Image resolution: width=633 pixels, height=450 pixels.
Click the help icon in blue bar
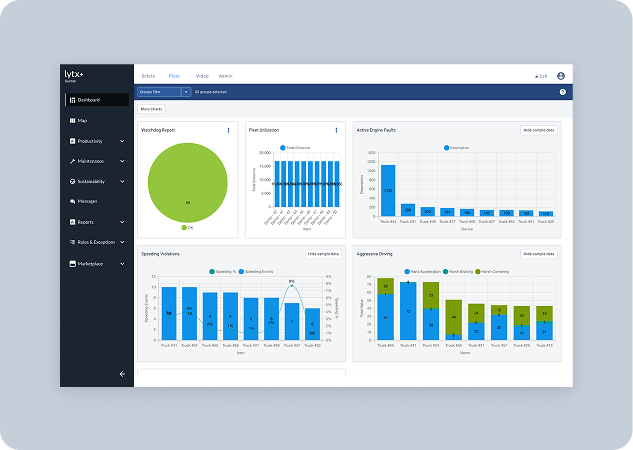tap(562, 92)
